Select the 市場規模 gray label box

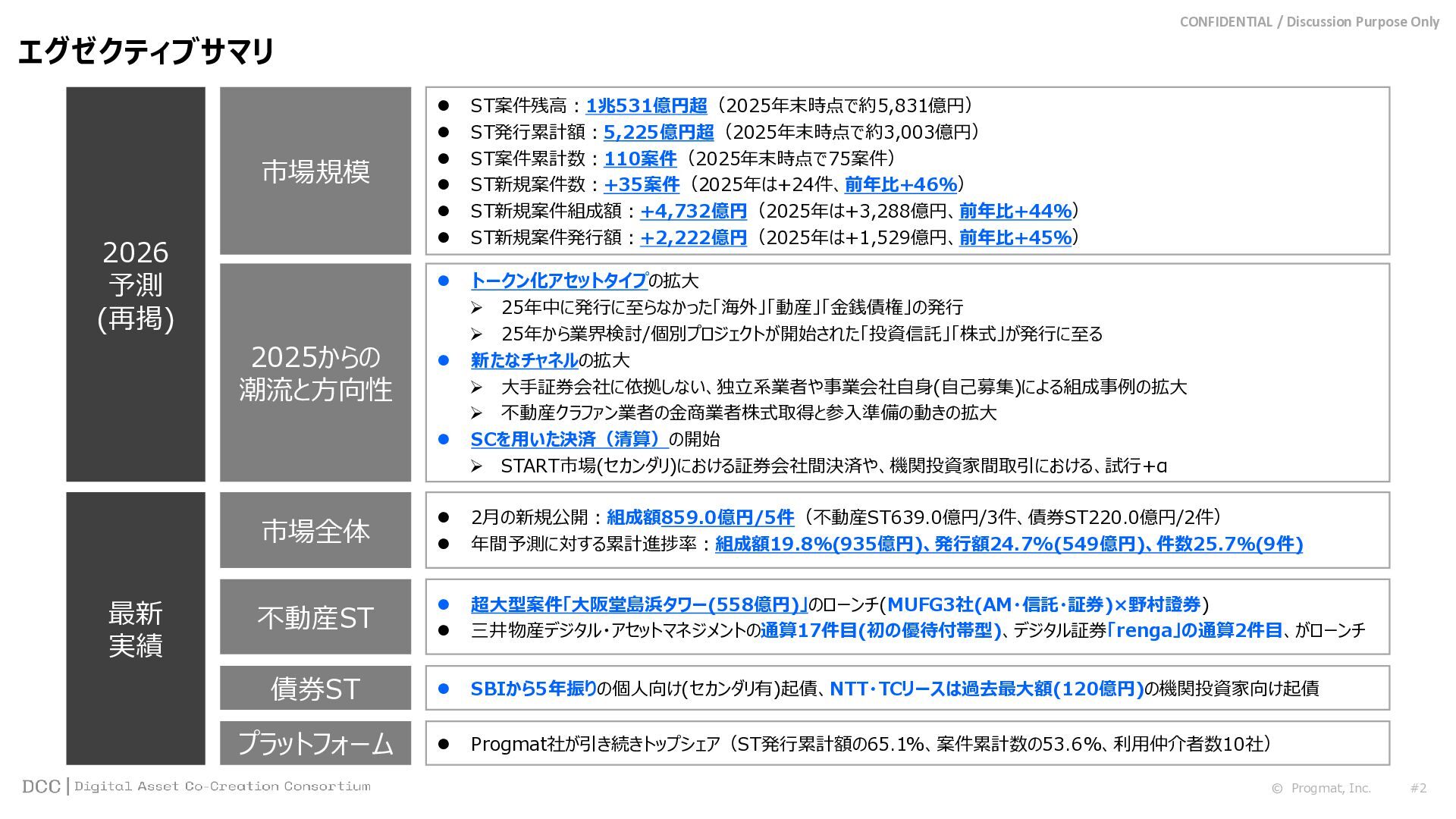pos(315,171)
